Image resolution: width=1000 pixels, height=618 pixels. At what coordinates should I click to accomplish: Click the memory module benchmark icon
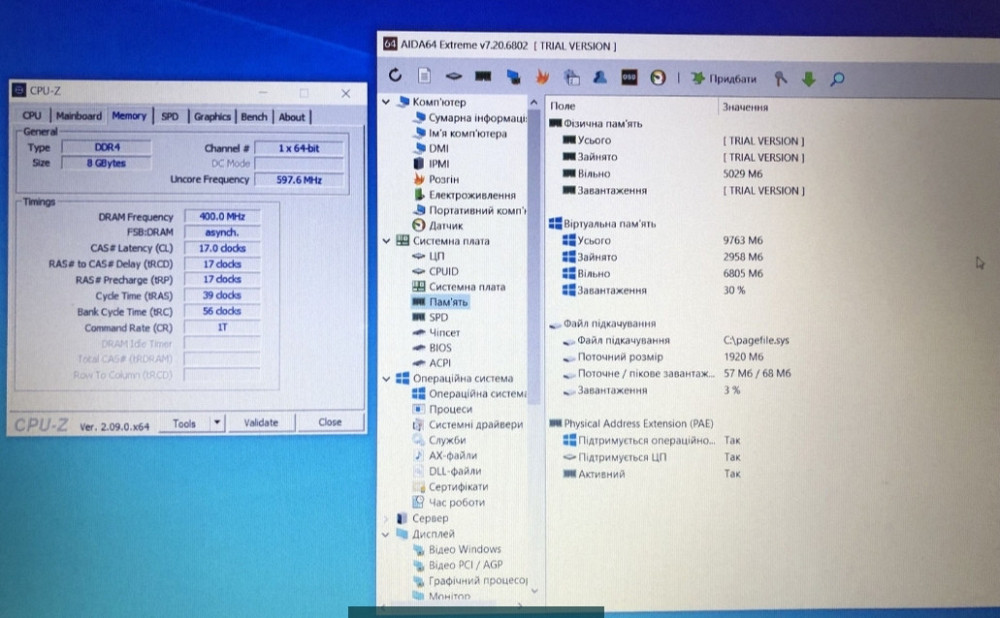click(483, 77)
